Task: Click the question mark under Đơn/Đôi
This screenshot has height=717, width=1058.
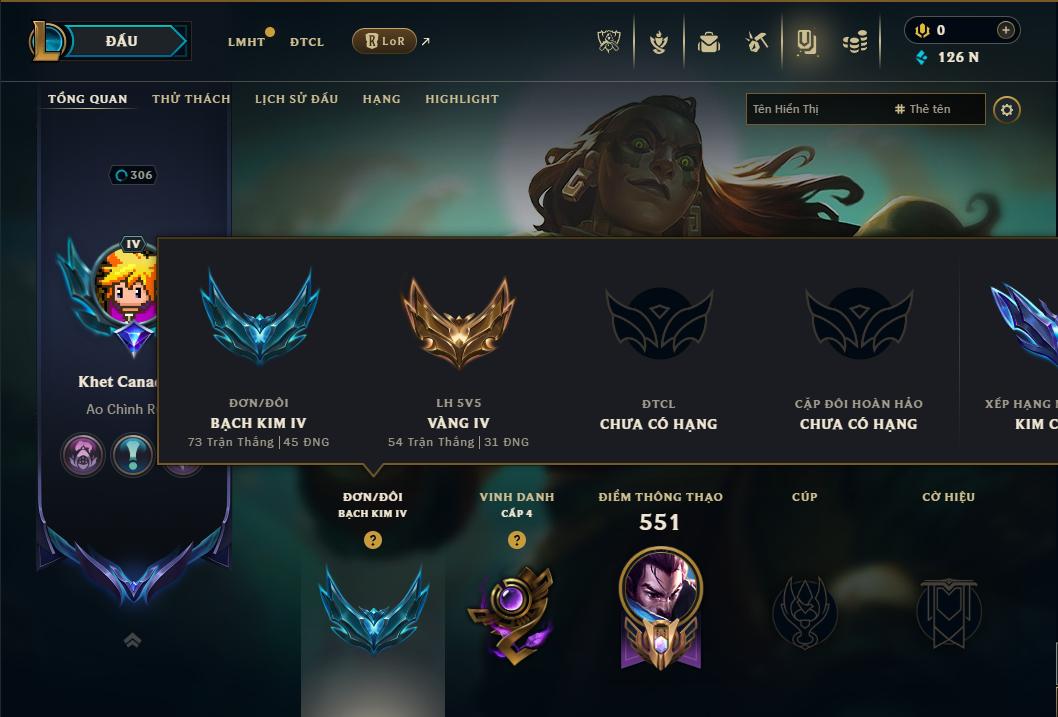Action: [x=372, y=540]
